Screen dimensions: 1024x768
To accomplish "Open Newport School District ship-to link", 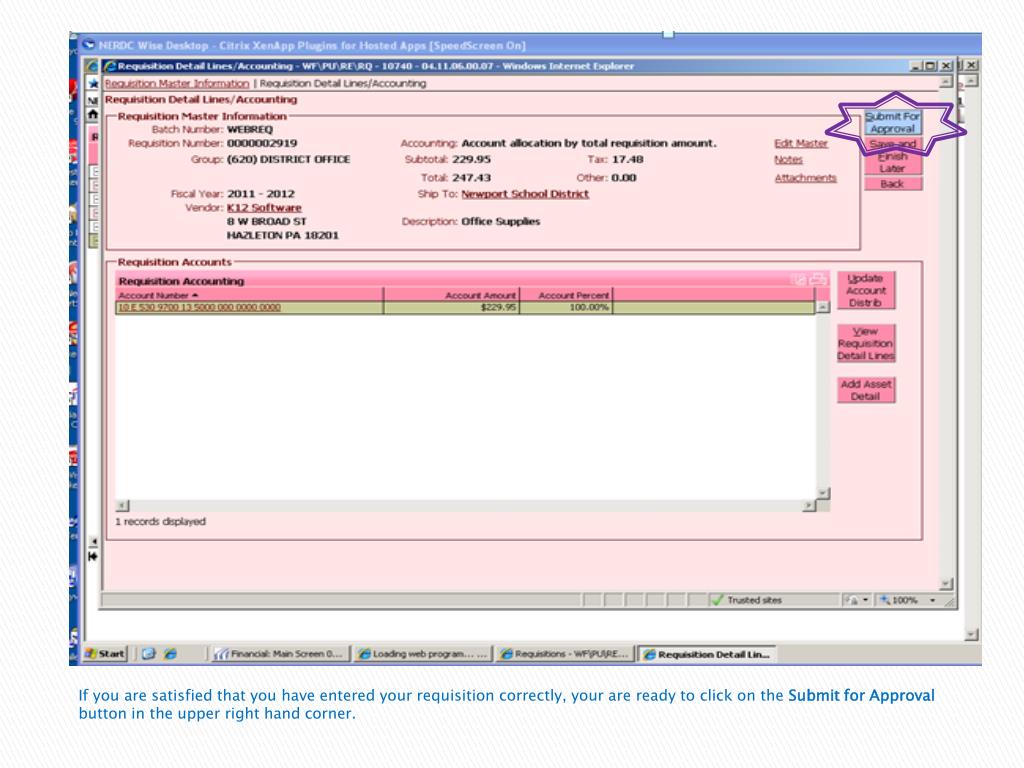I will [524, 194].
